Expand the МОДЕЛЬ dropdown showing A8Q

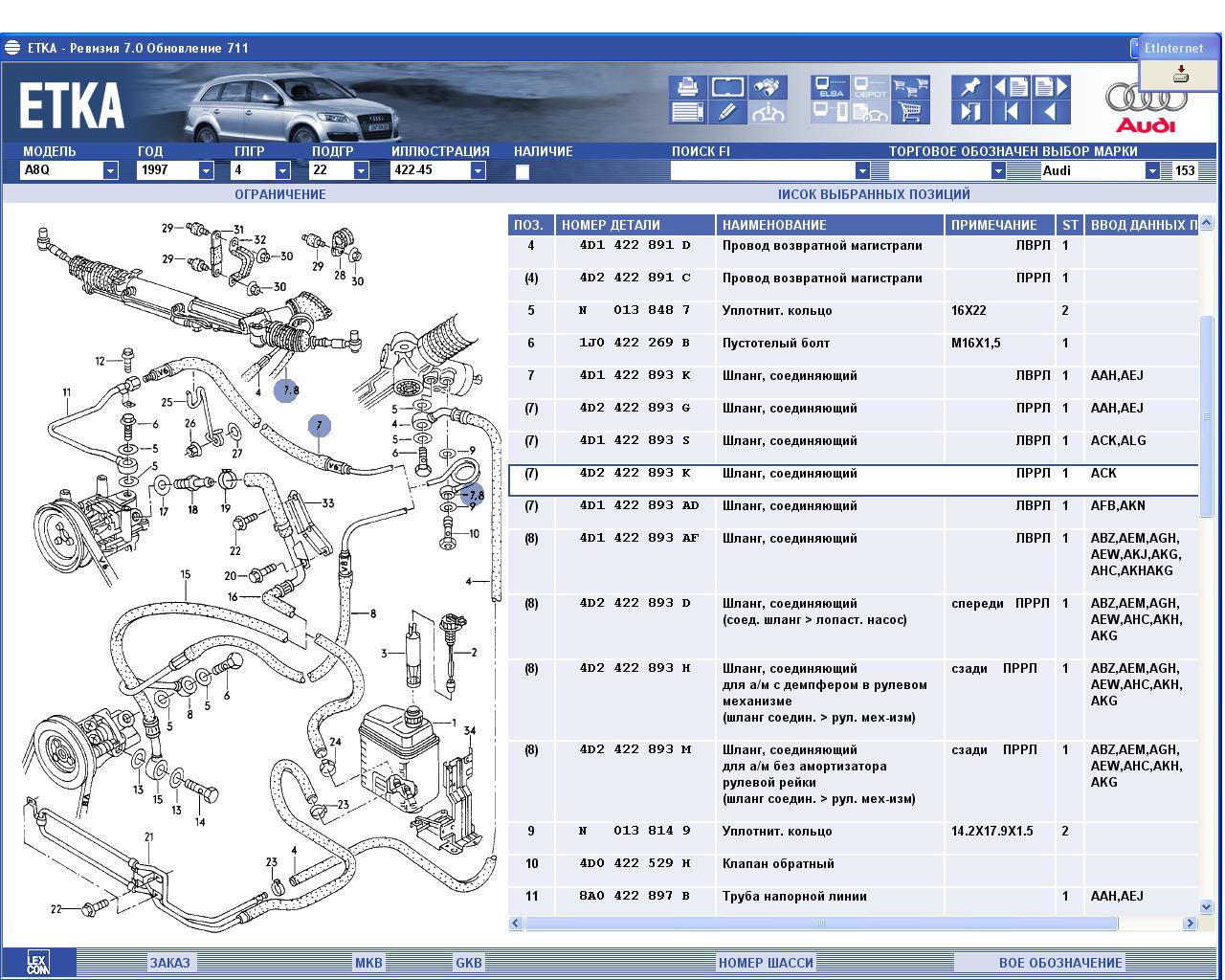(110, 170)
